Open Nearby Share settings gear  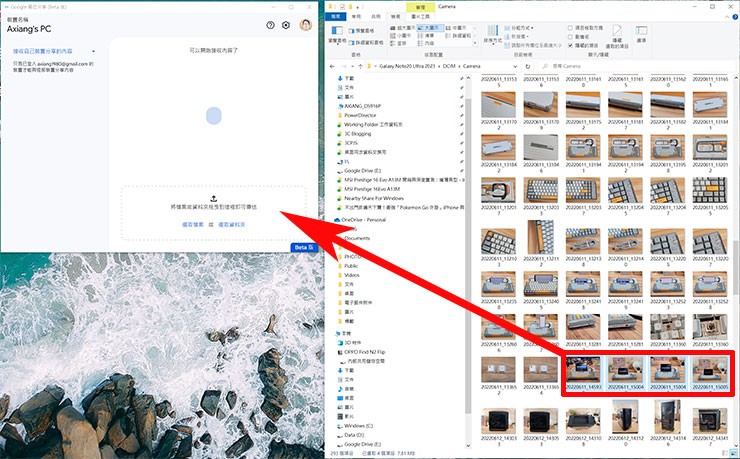point(286,25)
